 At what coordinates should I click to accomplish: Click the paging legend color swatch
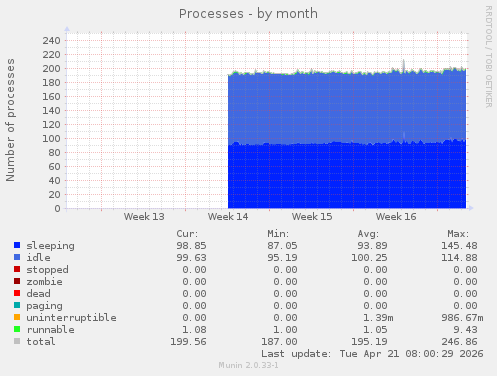point(17,305)
